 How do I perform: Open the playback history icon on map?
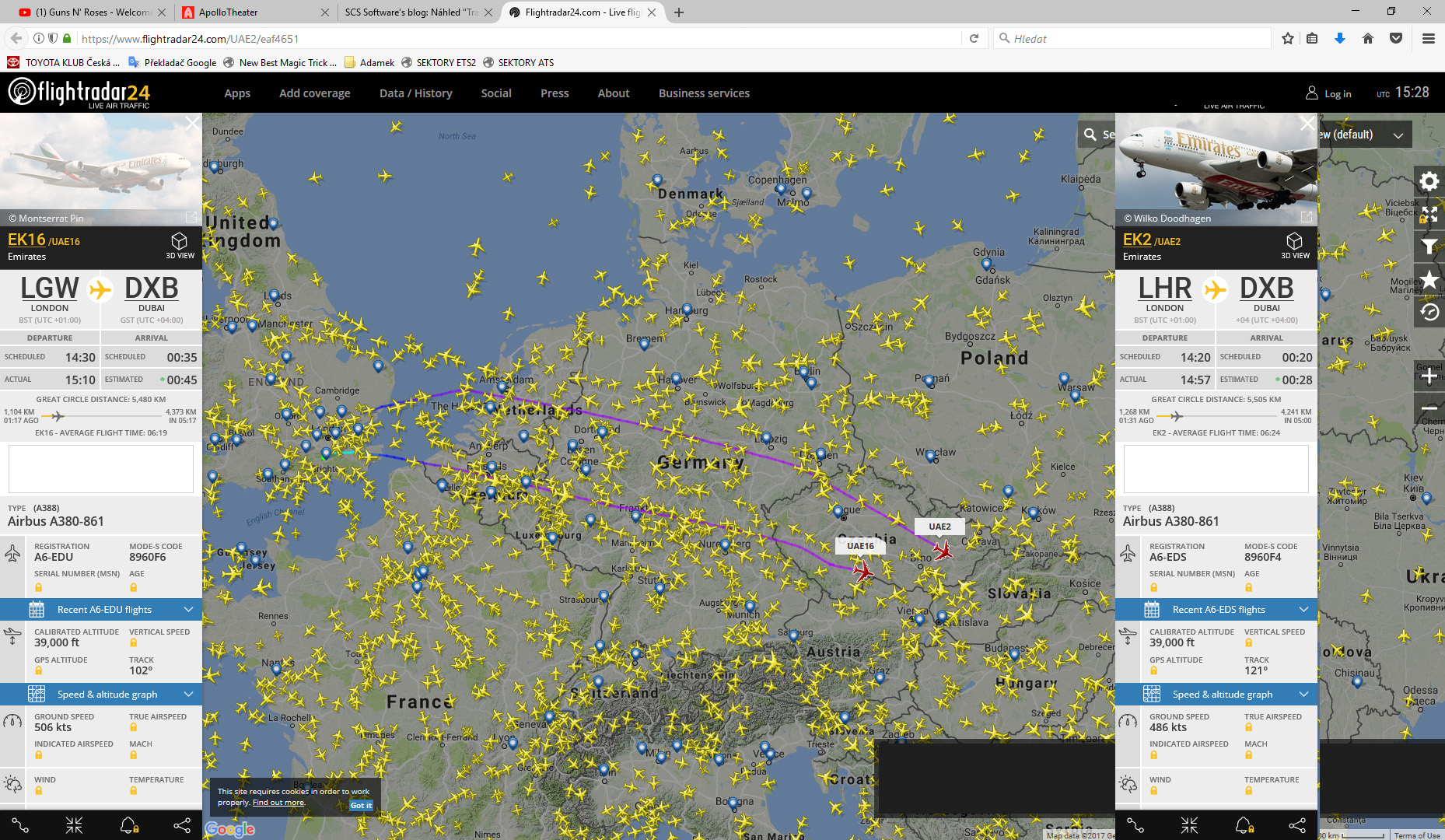pos(1429,312)
